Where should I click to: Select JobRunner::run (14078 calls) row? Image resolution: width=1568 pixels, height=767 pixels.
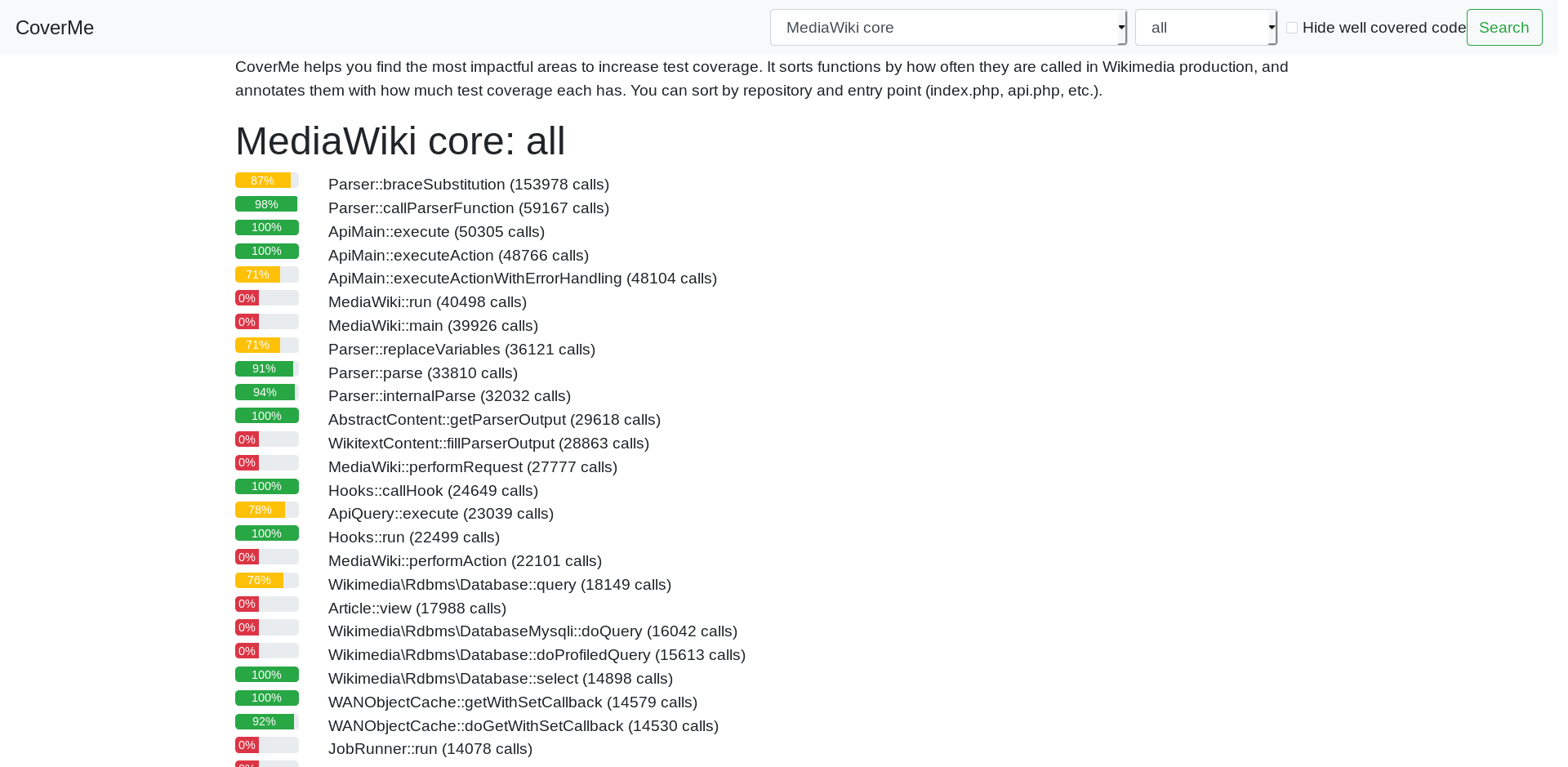click(x=430, y=749)
